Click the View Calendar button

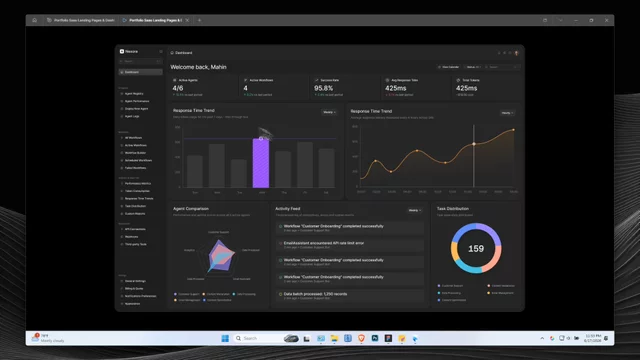(x=449, y=67)
